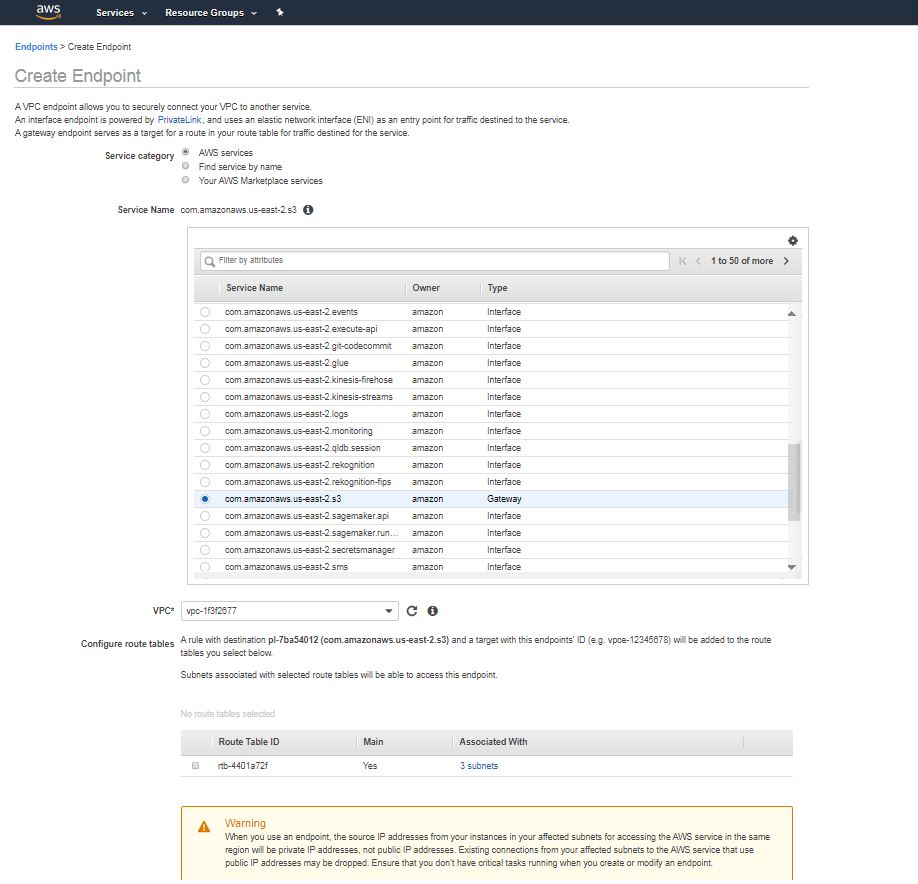Select the Find service by name option
Viewport: 918px width, 884px height.
(187, 166)
